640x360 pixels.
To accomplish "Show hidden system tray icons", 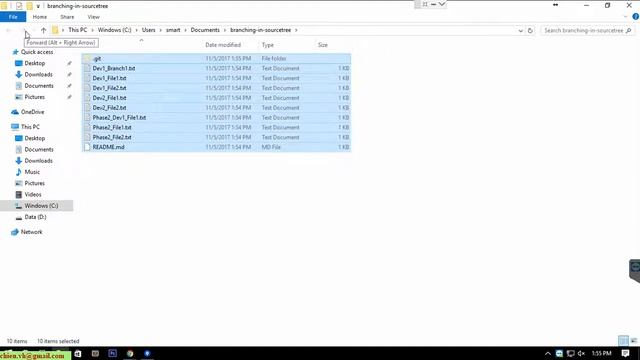I will [x=548, y=353].
